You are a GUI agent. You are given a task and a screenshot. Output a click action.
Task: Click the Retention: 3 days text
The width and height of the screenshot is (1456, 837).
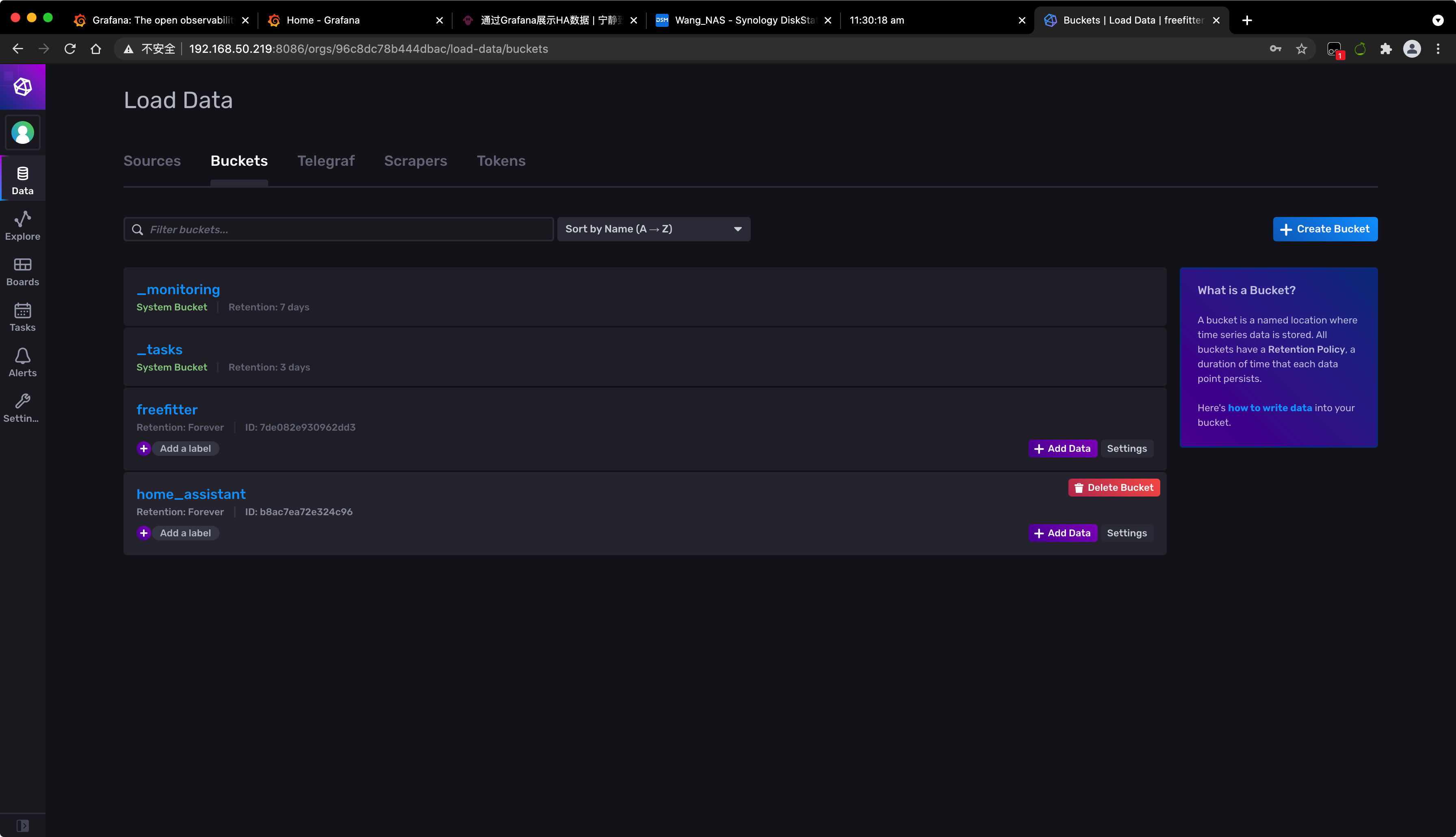coord(269,367)
